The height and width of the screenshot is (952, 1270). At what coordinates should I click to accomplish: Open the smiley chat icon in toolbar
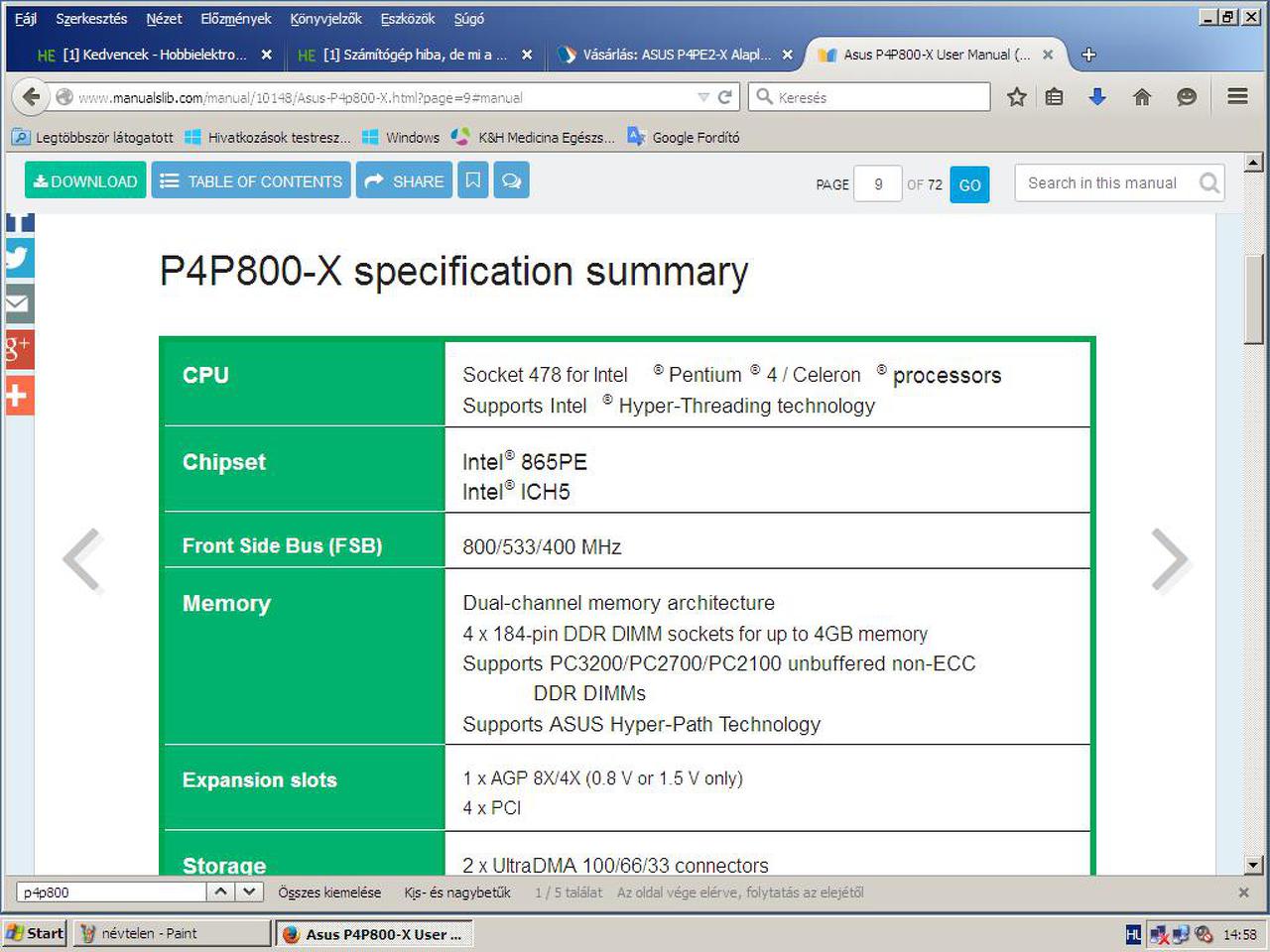pos(1186,96)
